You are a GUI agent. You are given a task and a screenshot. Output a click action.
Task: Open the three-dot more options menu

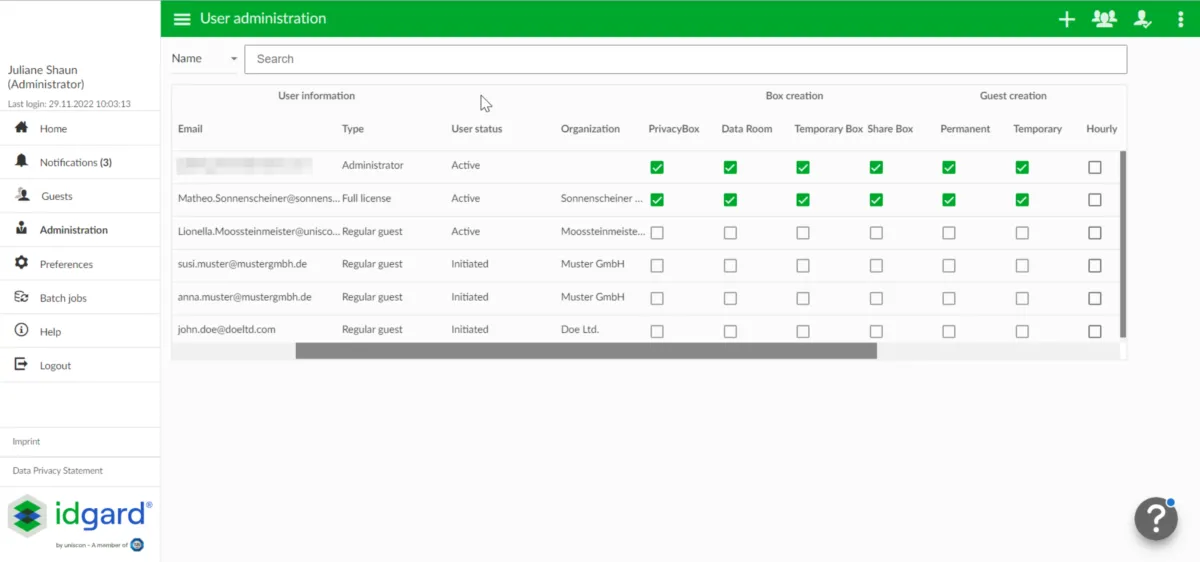point(1180,19)
